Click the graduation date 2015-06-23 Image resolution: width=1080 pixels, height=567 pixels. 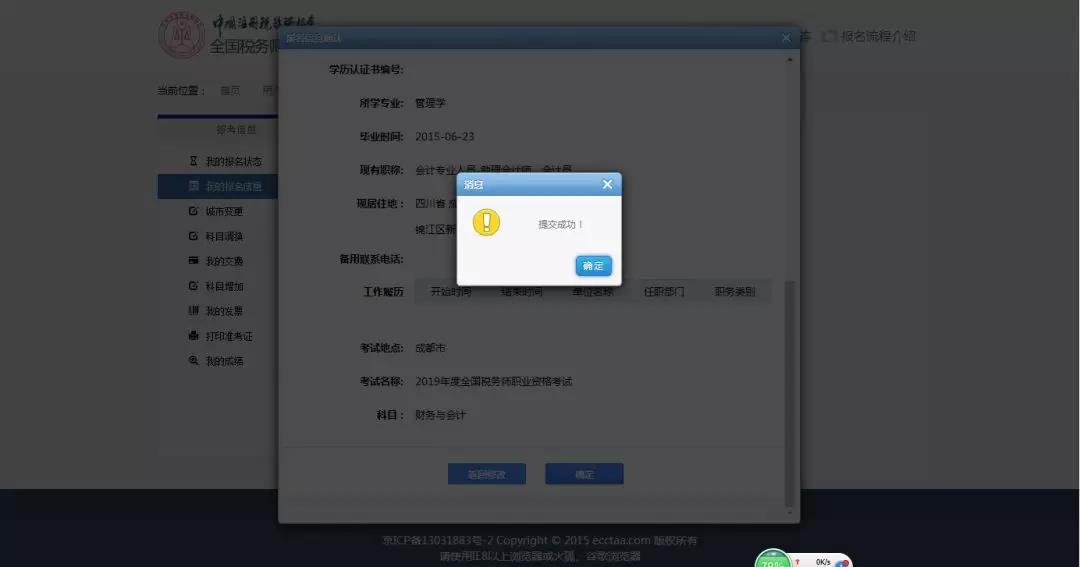445,136
